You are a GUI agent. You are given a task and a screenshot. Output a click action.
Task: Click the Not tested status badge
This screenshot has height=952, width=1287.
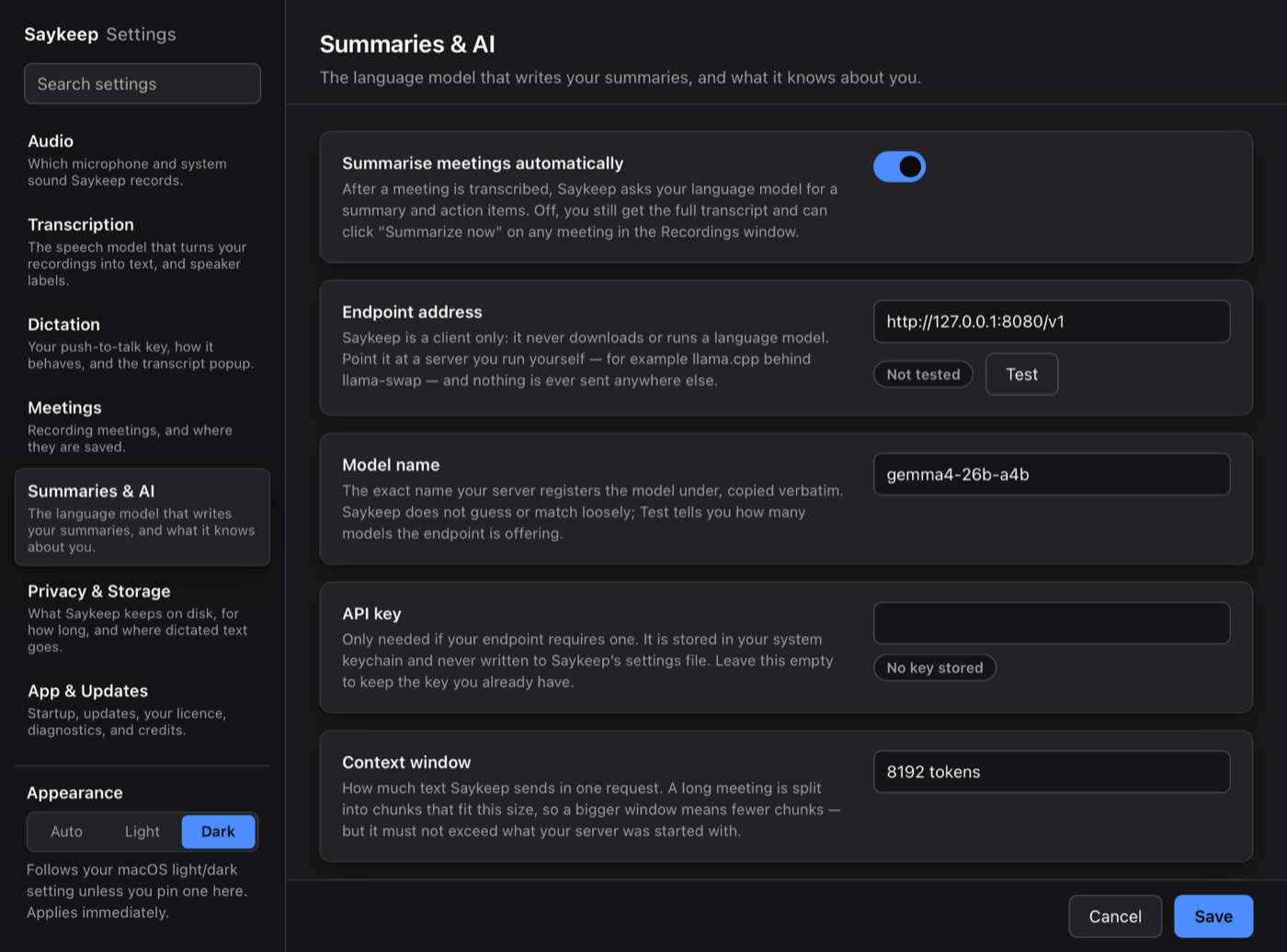tap(923, 374)
